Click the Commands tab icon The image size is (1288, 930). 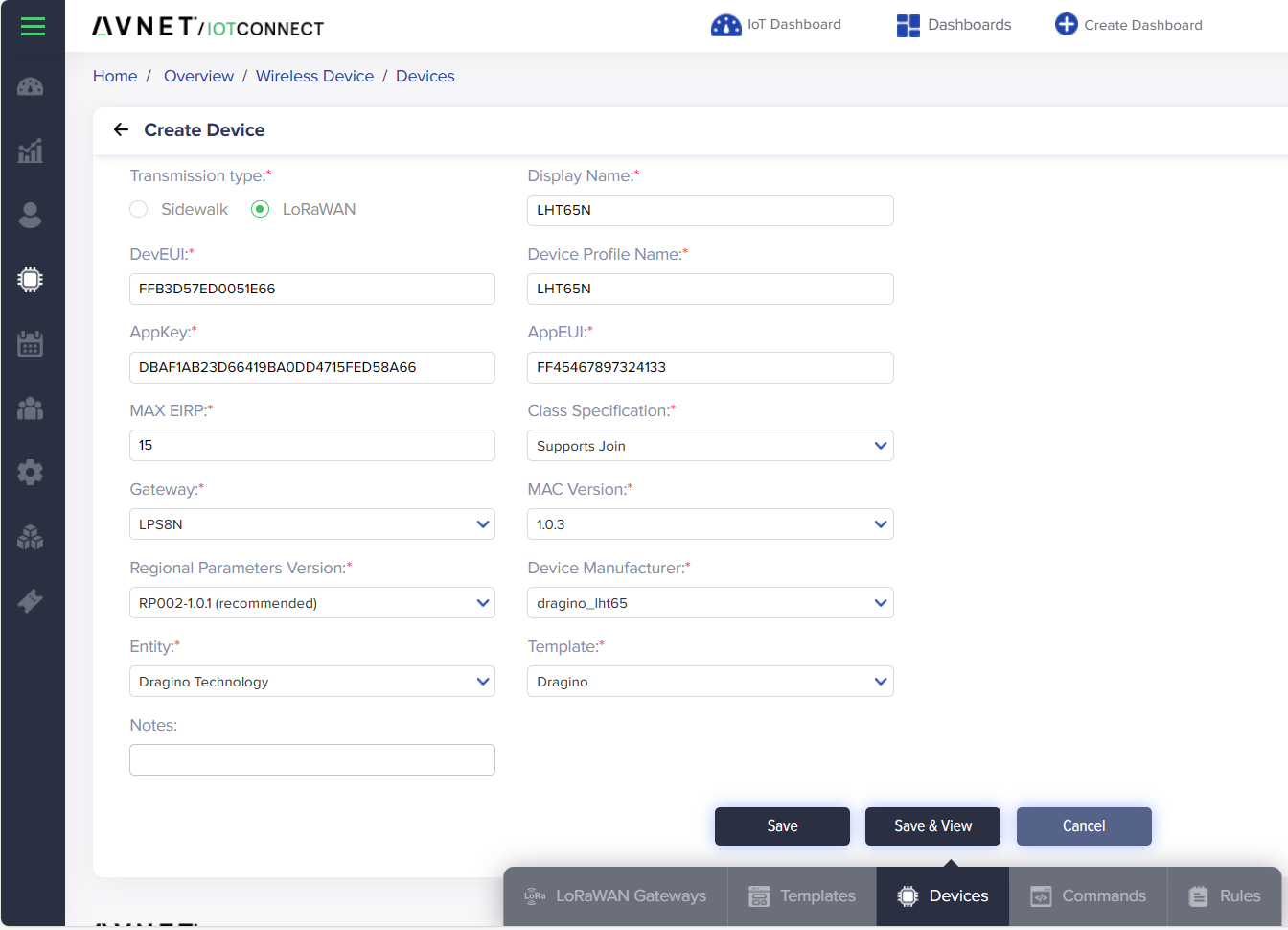(1041, 896)
